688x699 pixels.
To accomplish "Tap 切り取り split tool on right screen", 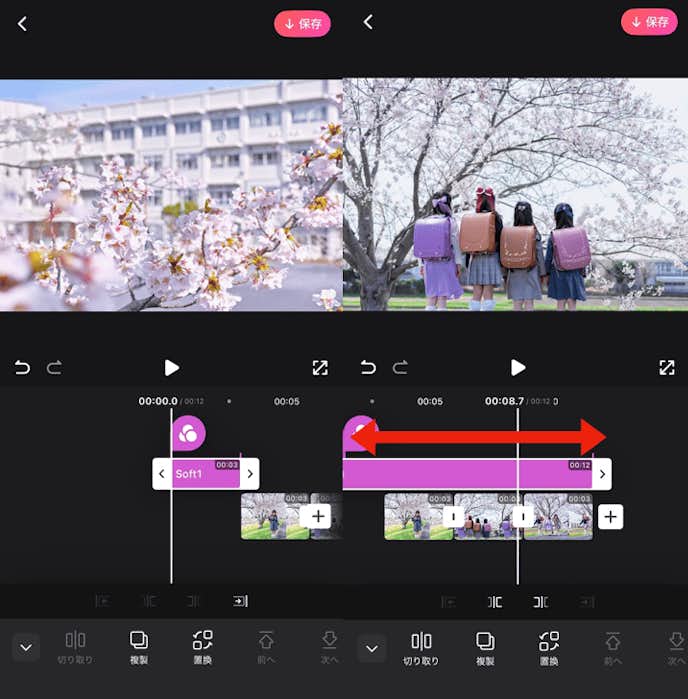I will coord(421,649).
